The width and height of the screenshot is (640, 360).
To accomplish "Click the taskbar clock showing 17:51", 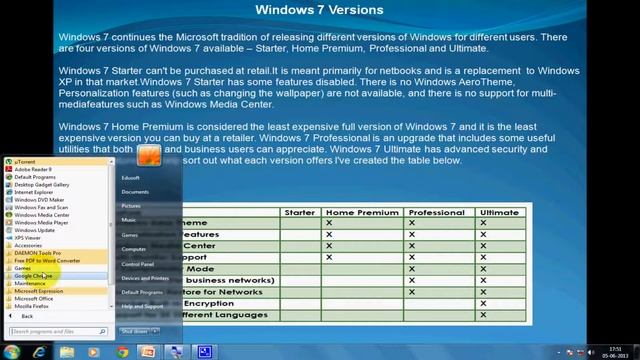I will 615,352.
